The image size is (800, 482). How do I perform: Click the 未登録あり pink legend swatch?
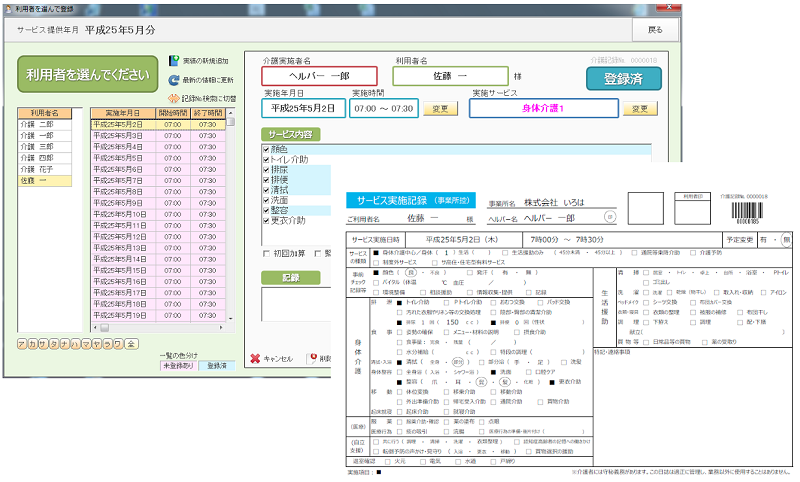(x=178, y=366)
